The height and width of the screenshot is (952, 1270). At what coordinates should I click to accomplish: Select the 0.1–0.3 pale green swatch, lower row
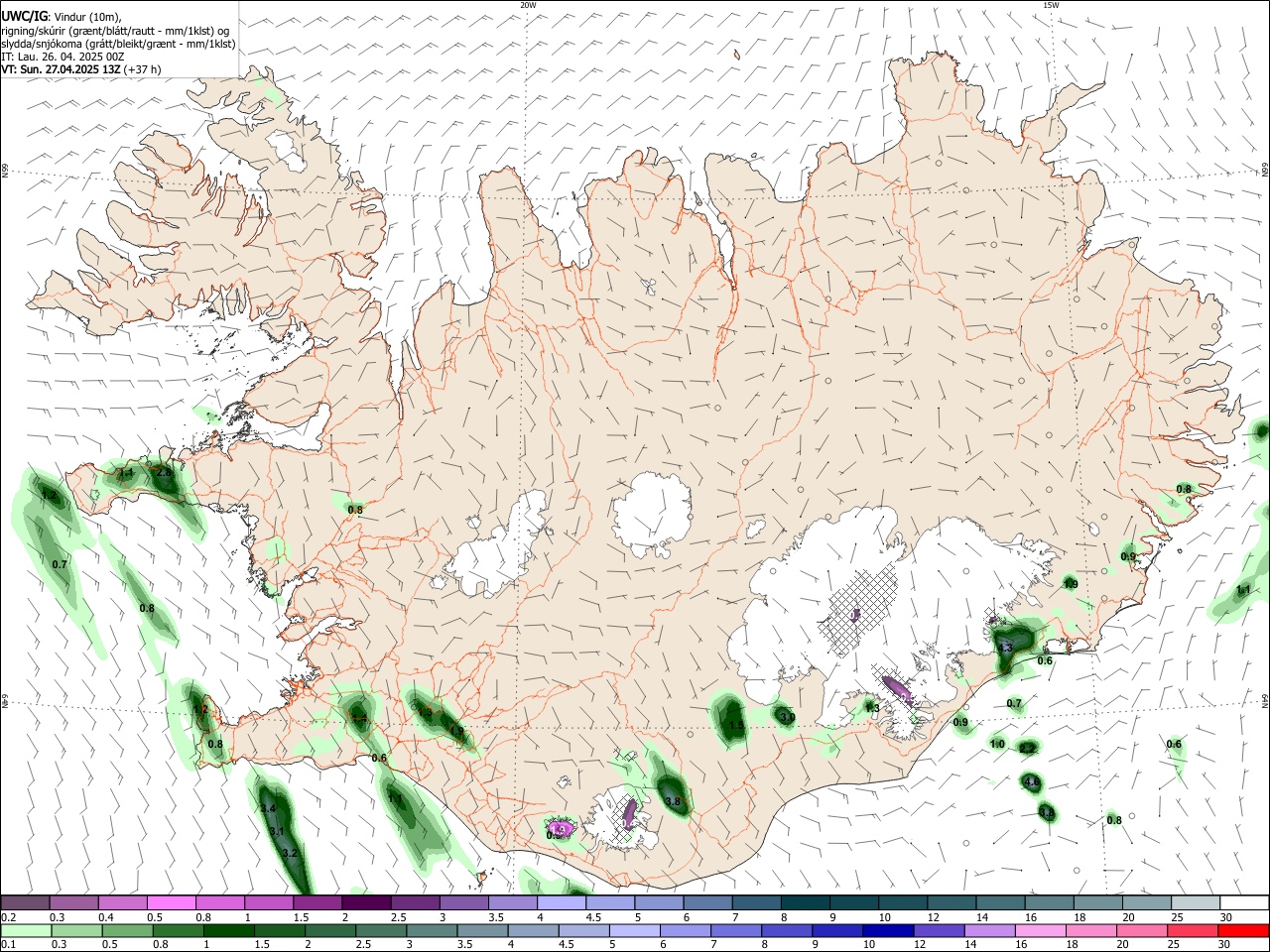point(26,930)
